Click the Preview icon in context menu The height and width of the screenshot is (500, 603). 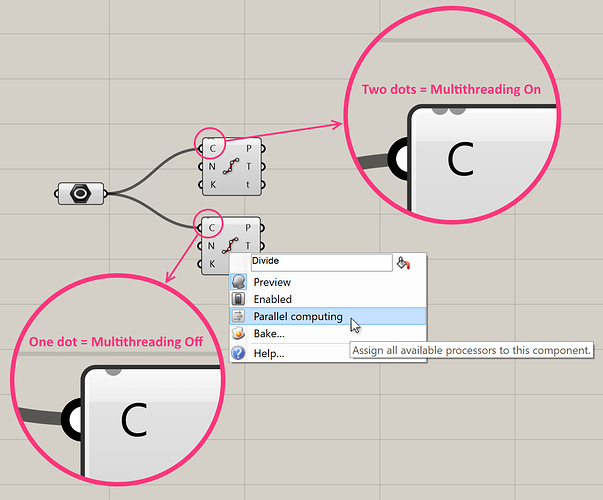(239, 282)
